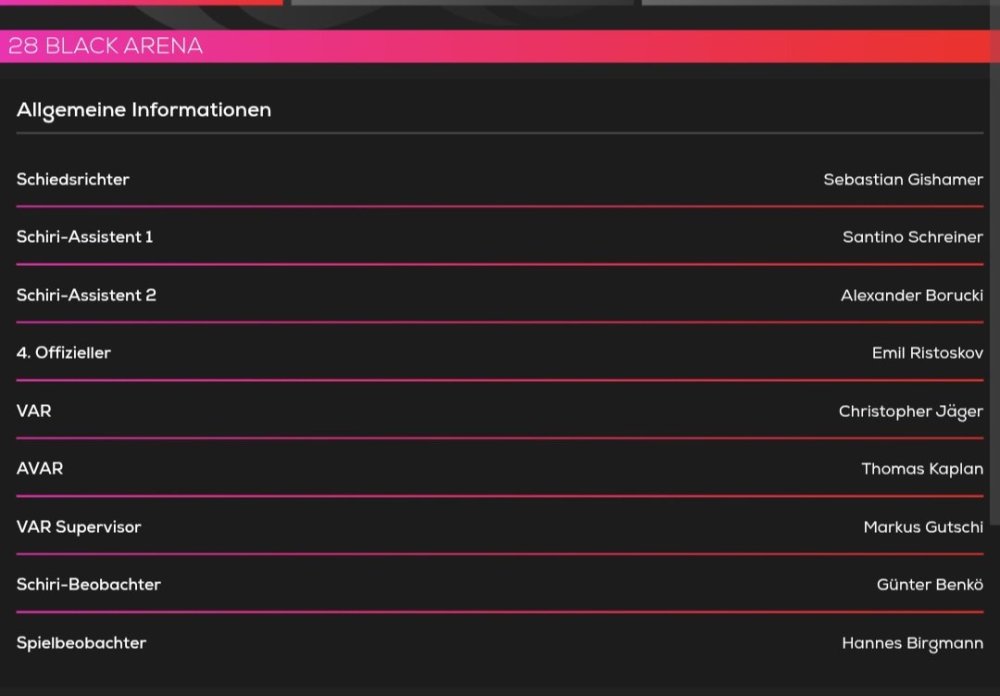Viewport: 1000px width, 696px height.
Task: Click the 4. Offizieller label
Action: pyautogui.click(x=64, y=353)
